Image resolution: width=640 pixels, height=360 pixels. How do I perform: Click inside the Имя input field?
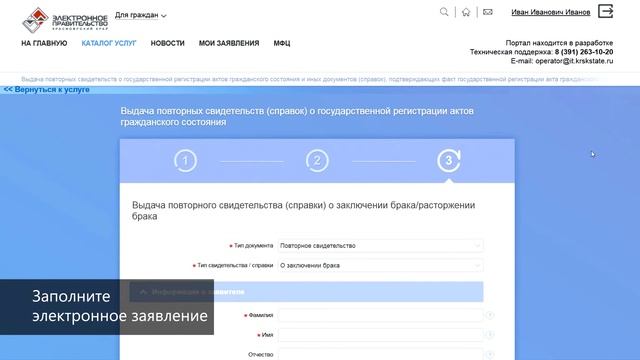[x=380, y=335]
